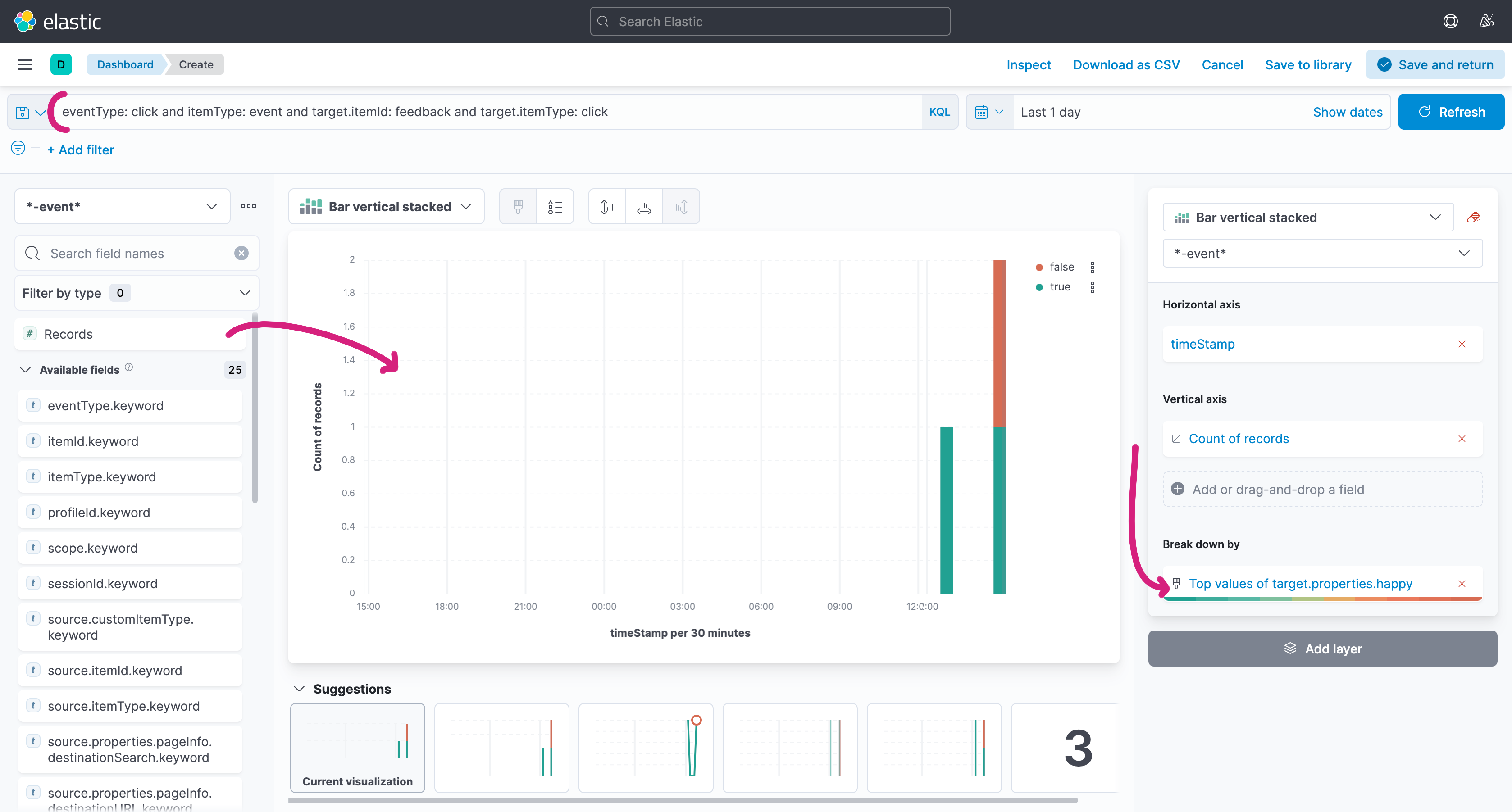Toggle the KQL query language switch
The height and width of the screenshot is (812, 1512).
939,112
